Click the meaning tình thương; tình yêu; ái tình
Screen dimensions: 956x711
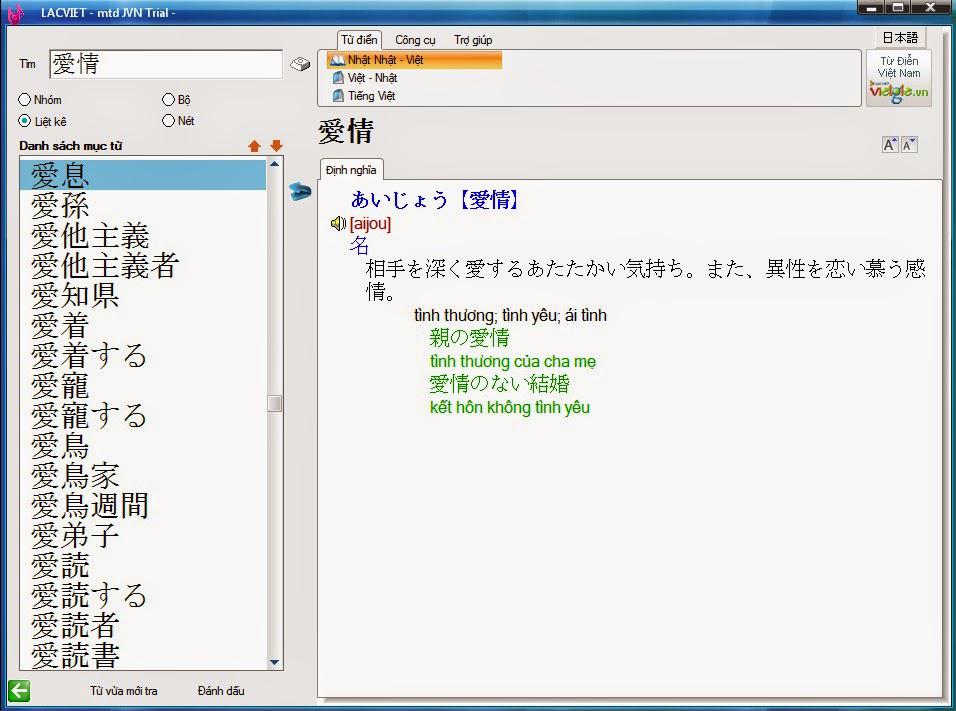click(x=510, y=315)
